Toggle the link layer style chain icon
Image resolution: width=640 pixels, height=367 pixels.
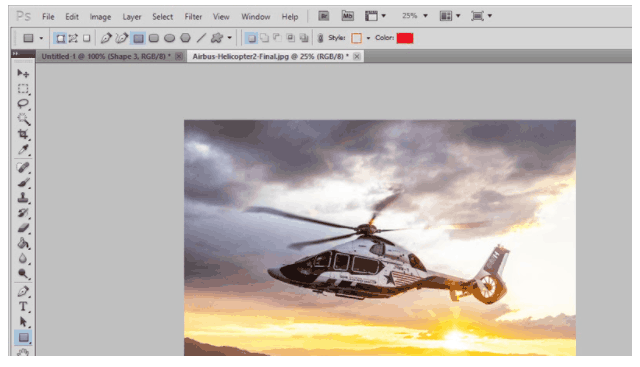point(320,38)
